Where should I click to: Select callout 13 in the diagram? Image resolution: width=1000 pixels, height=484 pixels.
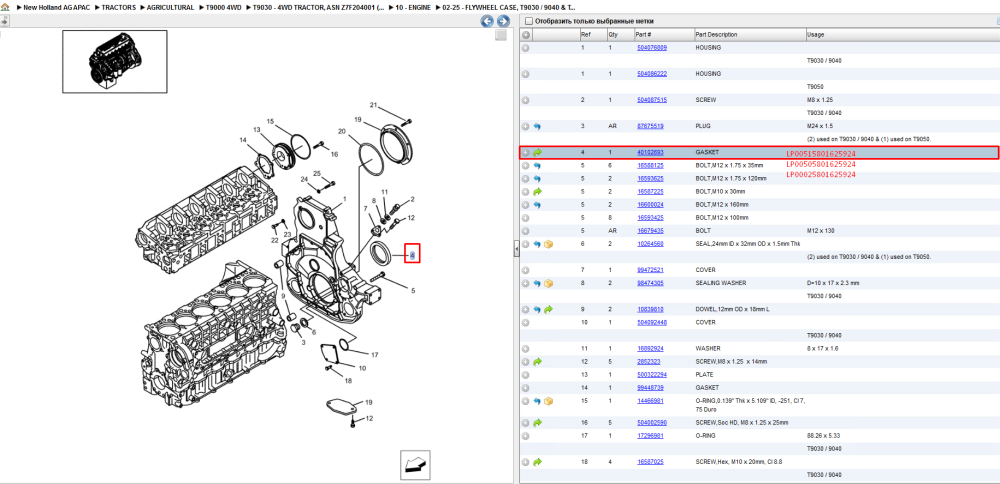tap(256, 130)
